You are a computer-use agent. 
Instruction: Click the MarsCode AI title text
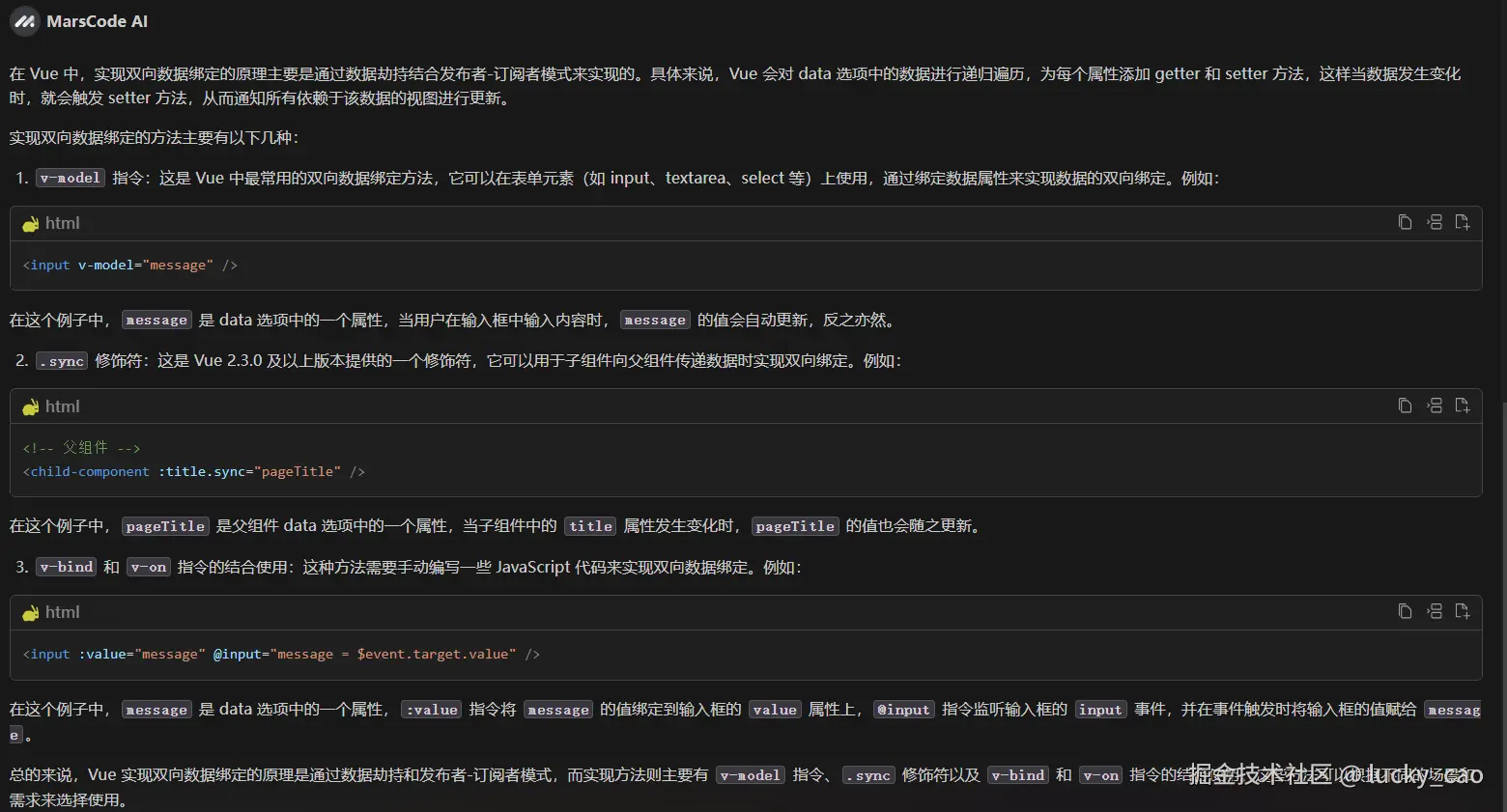(100, 20)
